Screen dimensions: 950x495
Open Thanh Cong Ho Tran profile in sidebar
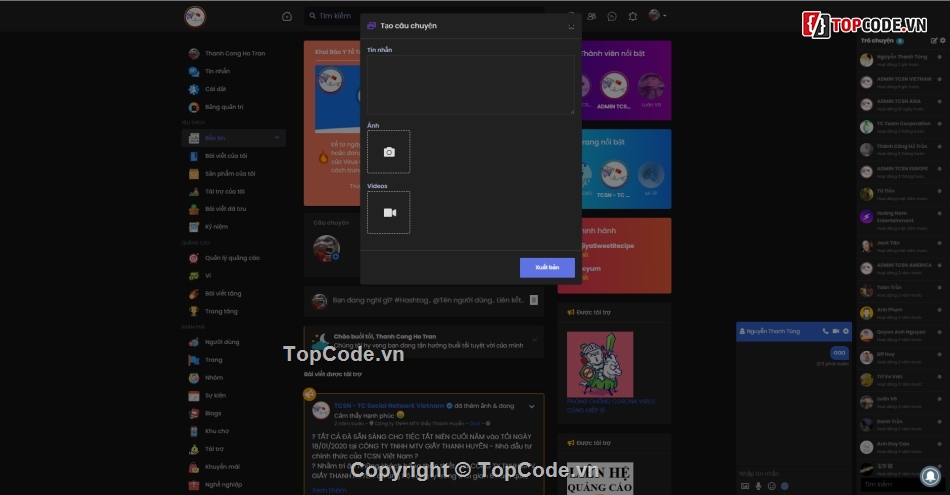tap(234, 53)
